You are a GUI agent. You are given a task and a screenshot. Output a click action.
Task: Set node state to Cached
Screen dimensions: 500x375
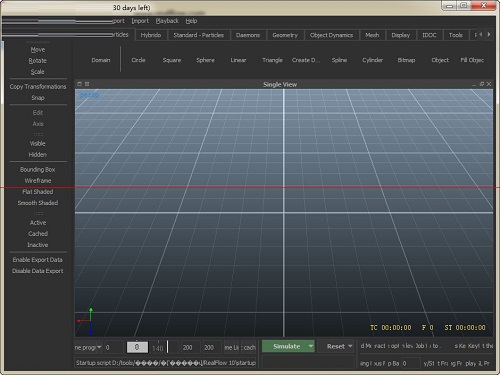point(38,234)
